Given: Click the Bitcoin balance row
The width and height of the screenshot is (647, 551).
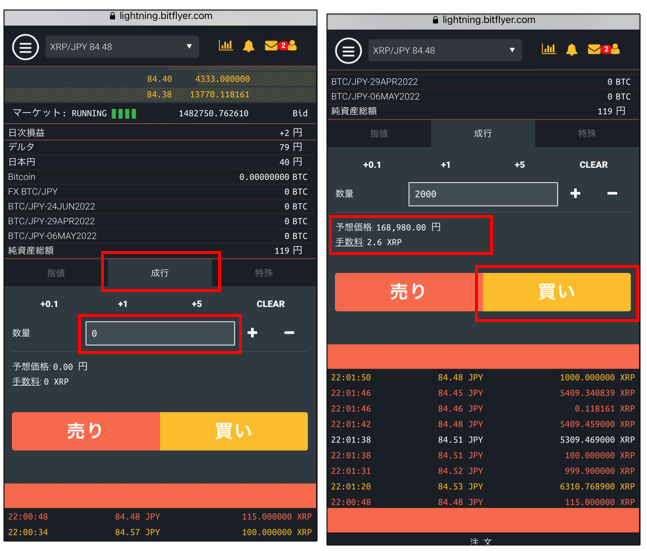Looking at the screenshot, I should click(x=160, y=177).
